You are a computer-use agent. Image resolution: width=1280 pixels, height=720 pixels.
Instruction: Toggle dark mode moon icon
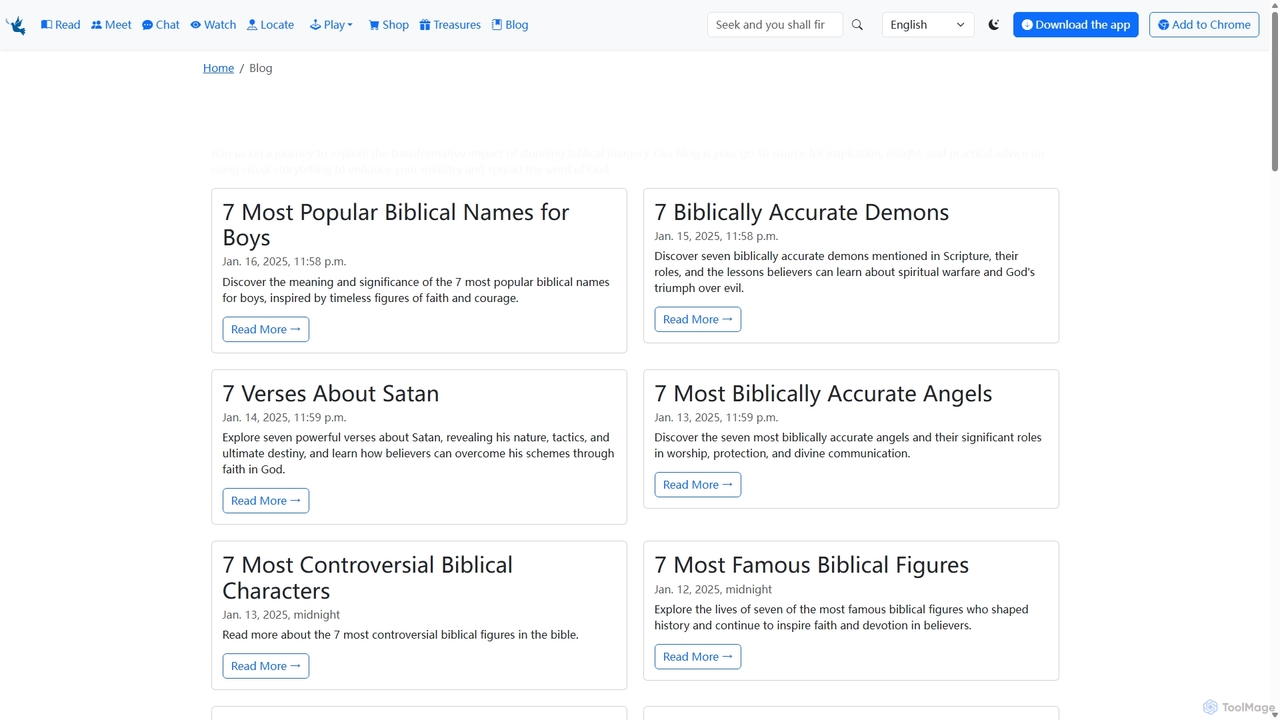(x=994, y=25)
